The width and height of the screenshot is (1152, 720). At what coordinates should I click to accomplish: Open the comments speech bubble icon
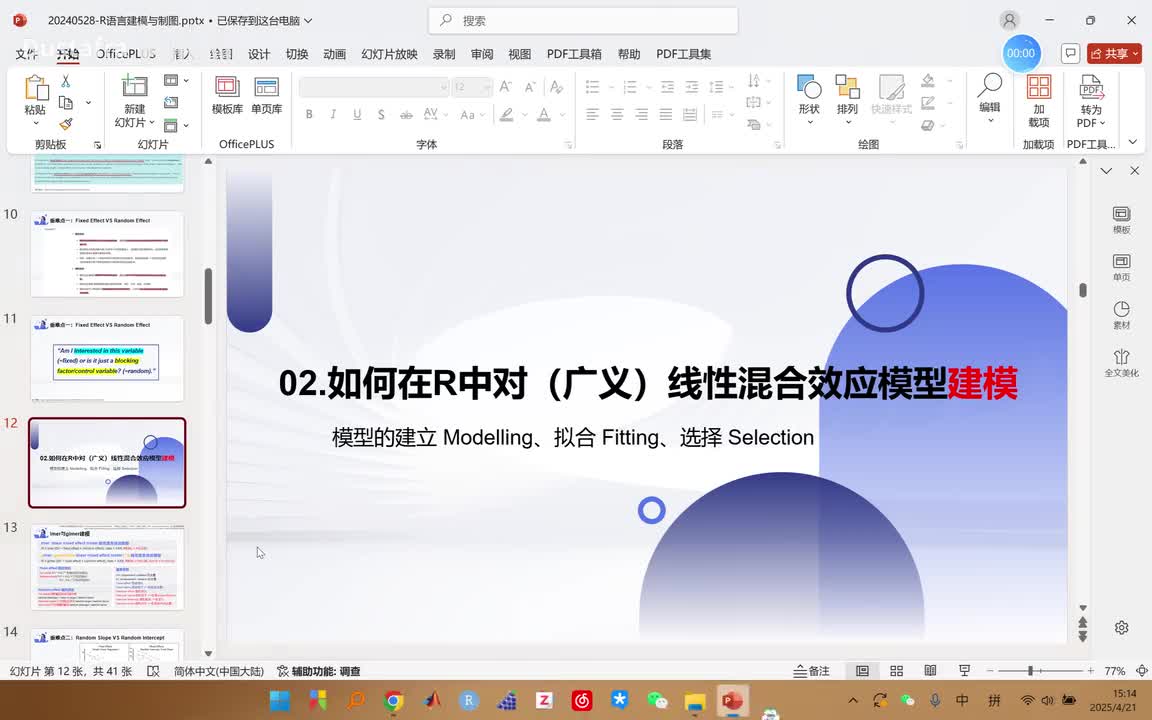[x=1070, y=54]
